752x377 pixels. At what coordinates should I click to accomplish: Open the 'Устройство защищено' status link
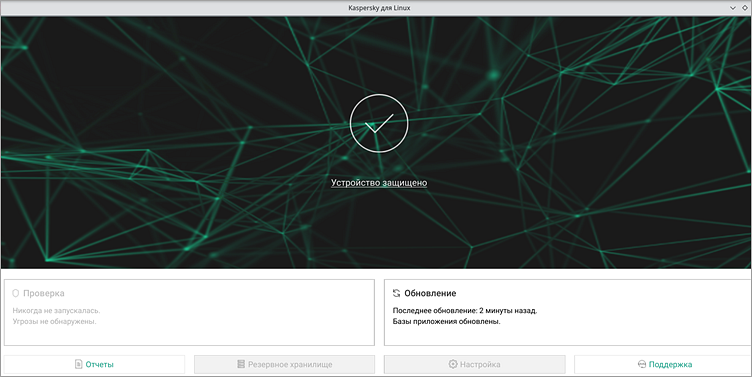pos(379,183)
